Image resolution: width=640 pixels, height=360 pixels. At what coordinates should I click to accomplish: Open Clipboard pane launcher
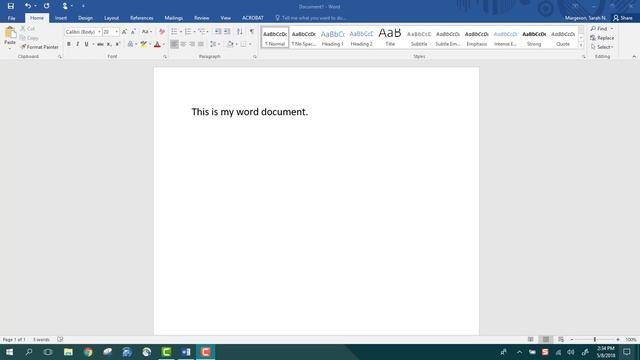click(x=60, y=57)
